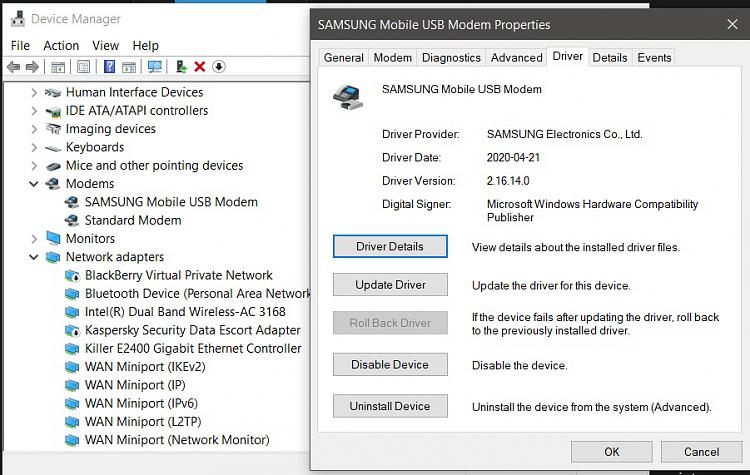The image size is (750, 475).
Task: Click OK in the Properties dialog
Action: [612, 452]
